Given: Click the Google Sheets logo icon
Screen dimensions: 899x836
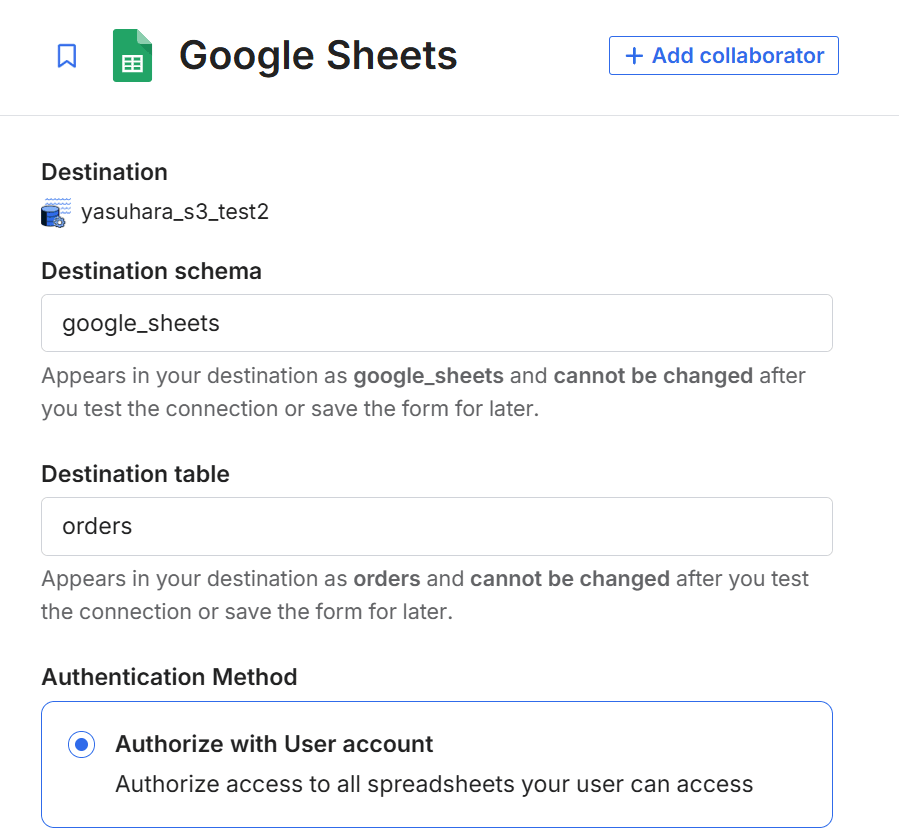Looking at the screenshot, I should 132,56.
